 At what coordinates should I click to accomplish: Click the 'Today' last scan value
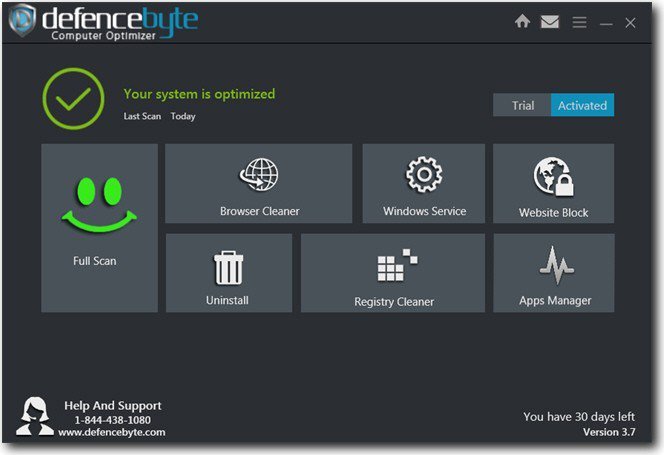point(183,117)
